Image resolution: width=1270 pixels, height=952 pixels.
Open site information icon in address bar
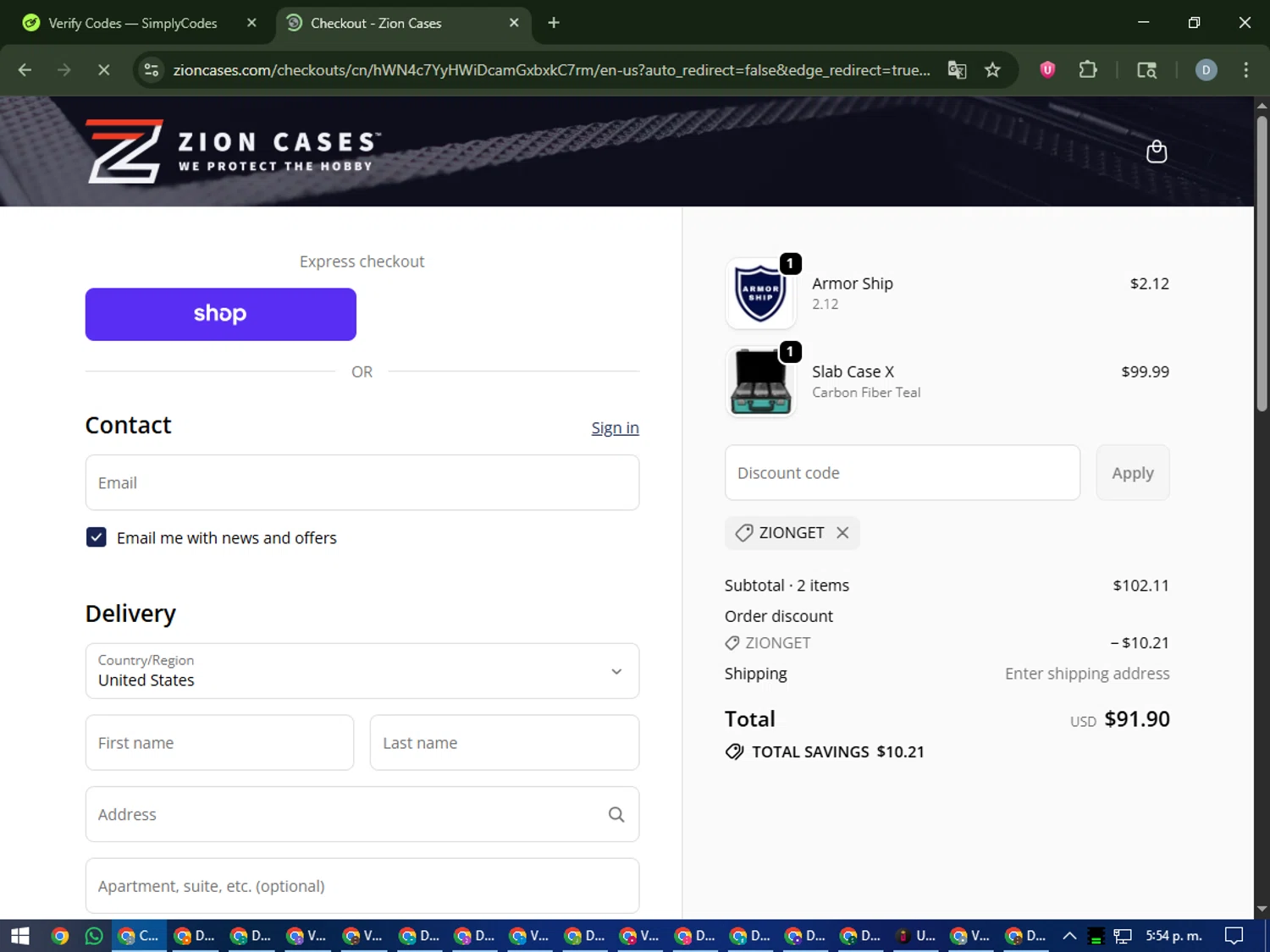tap(152, 70)
